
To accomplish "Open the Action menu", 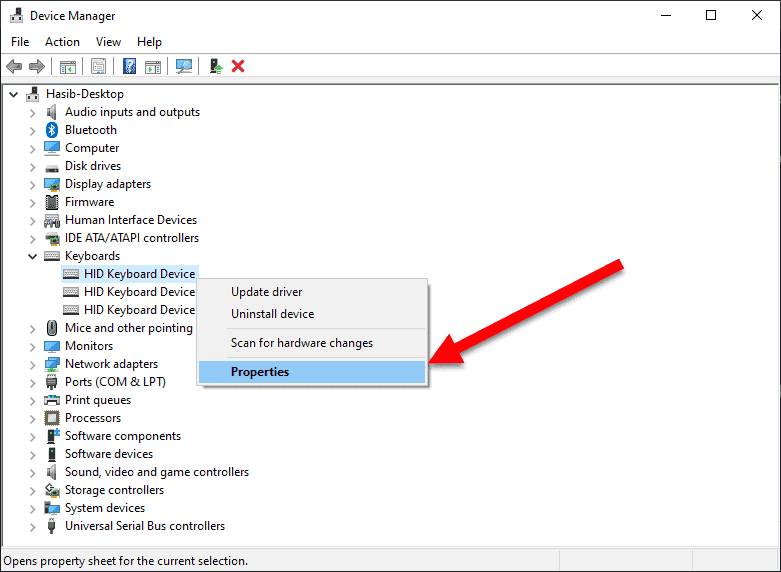I will pos(62,42).
